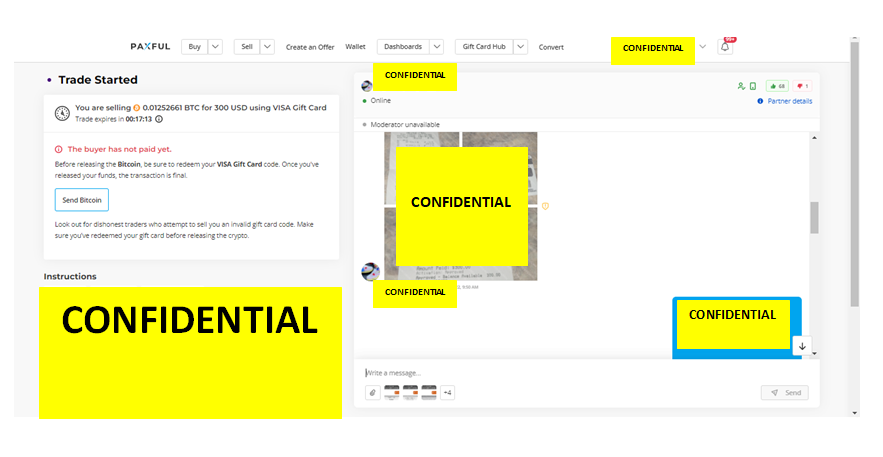Open the Sell menu
The height and width of the screenshot is (457, 883).
[x=247, y=47]
